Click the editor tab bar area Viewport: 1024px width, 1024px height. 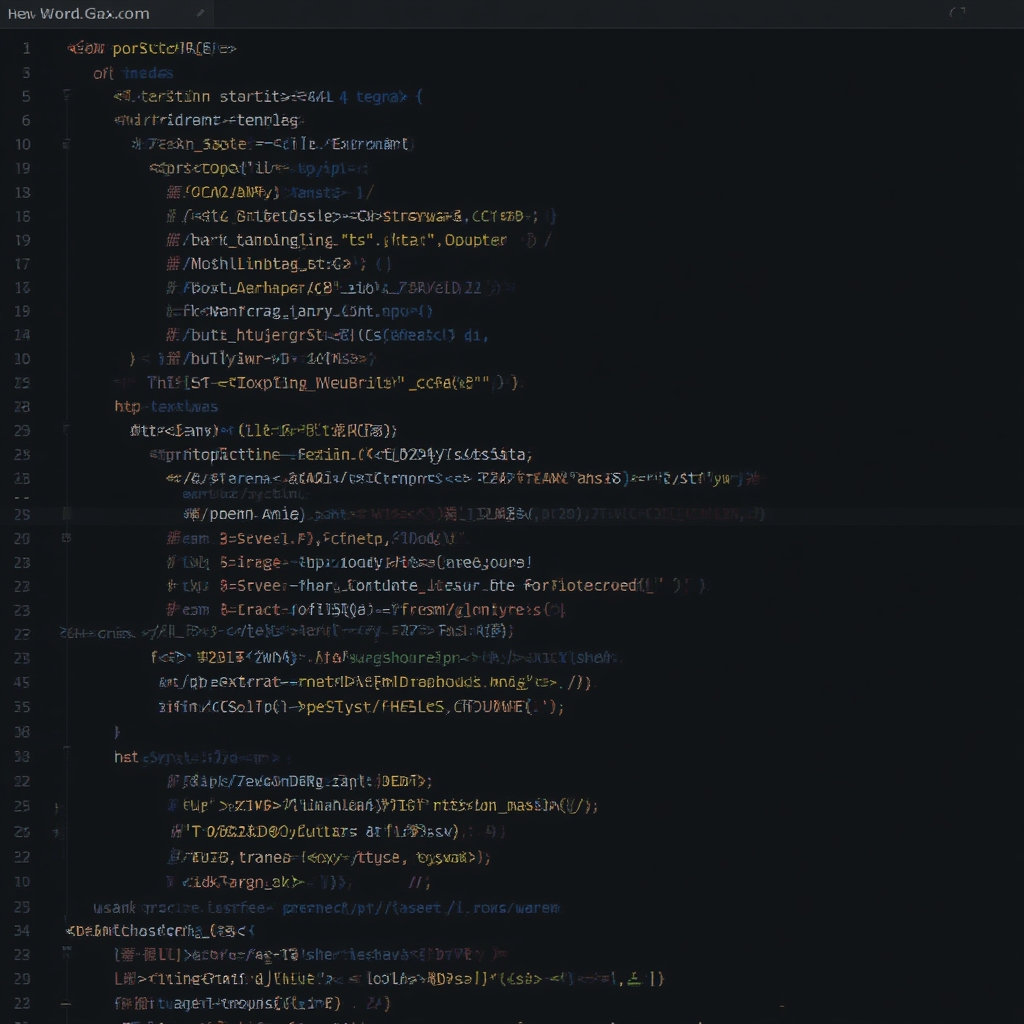[500, 13]
